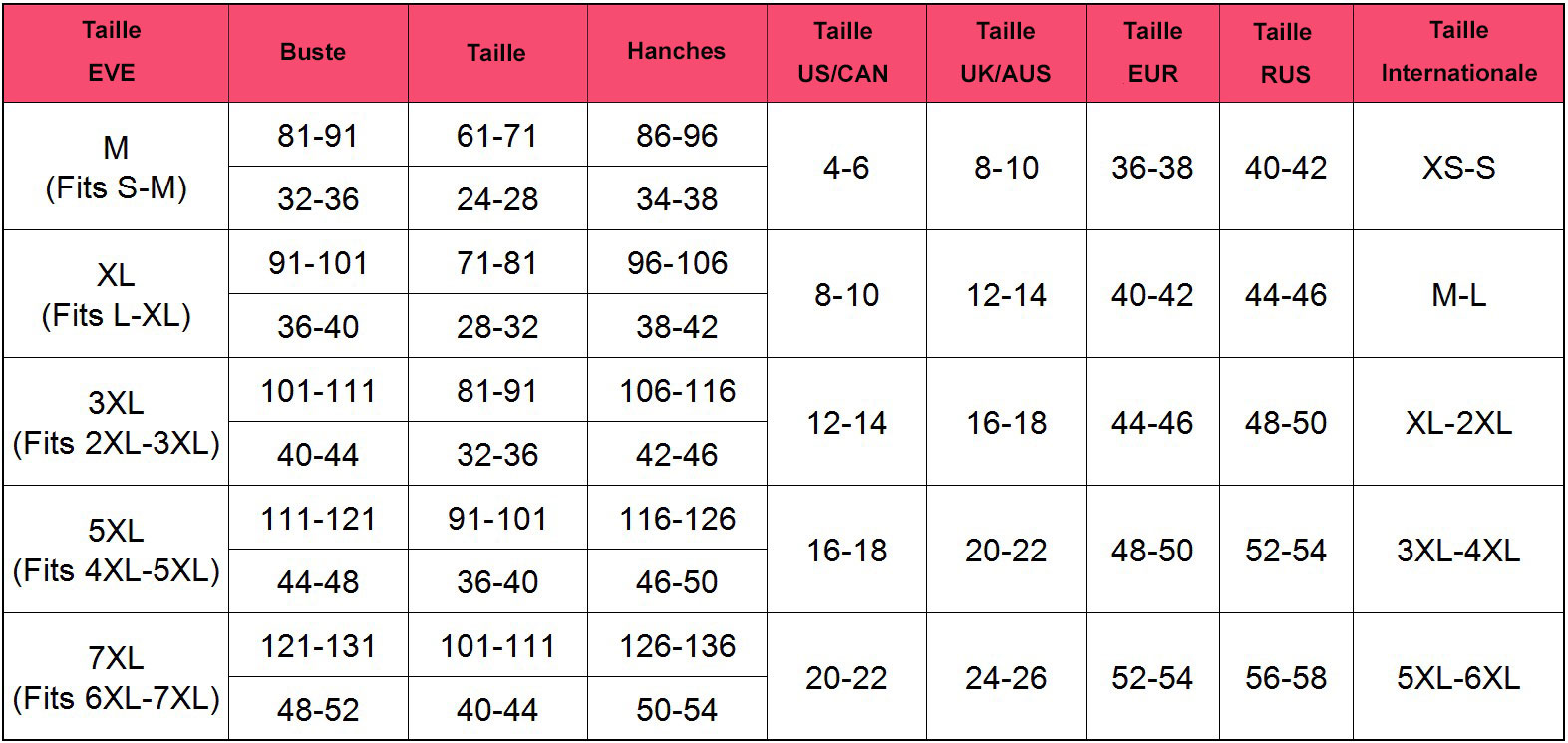Click the Taille UK/AUS header cell
The image size is (1568, 743).
1006,52
